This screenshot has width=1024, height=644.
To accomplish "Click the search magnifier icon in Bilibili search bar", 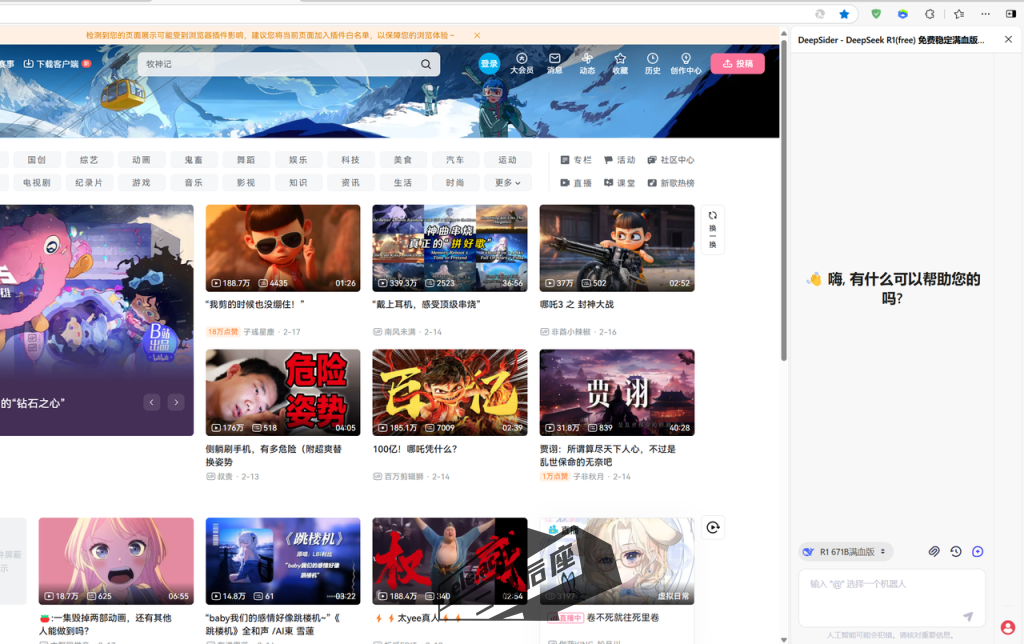I will click(426, 64).
